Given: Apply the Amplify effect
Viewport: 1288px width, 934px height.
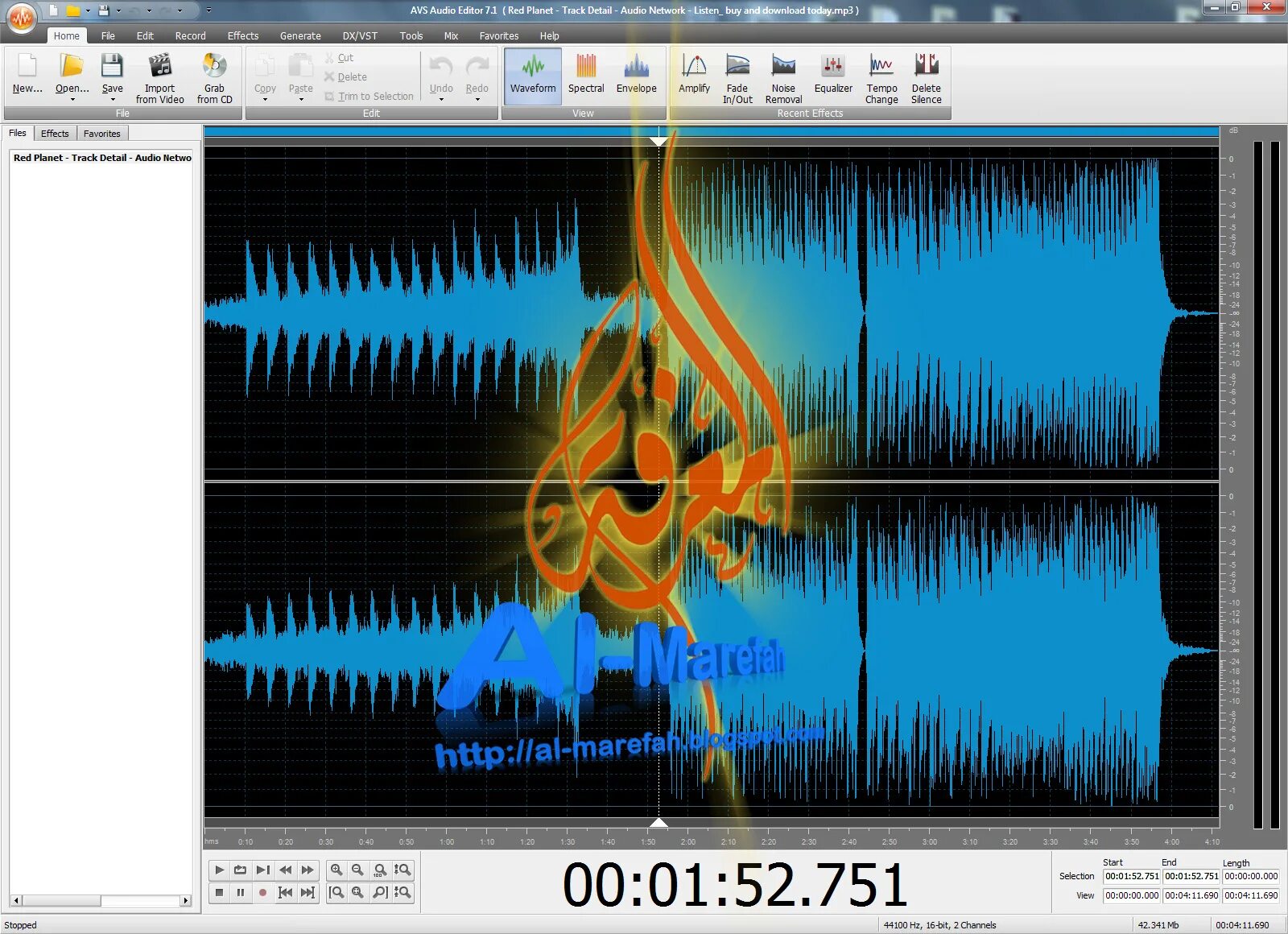Looking at the screenshot, I should coord(693,76).
